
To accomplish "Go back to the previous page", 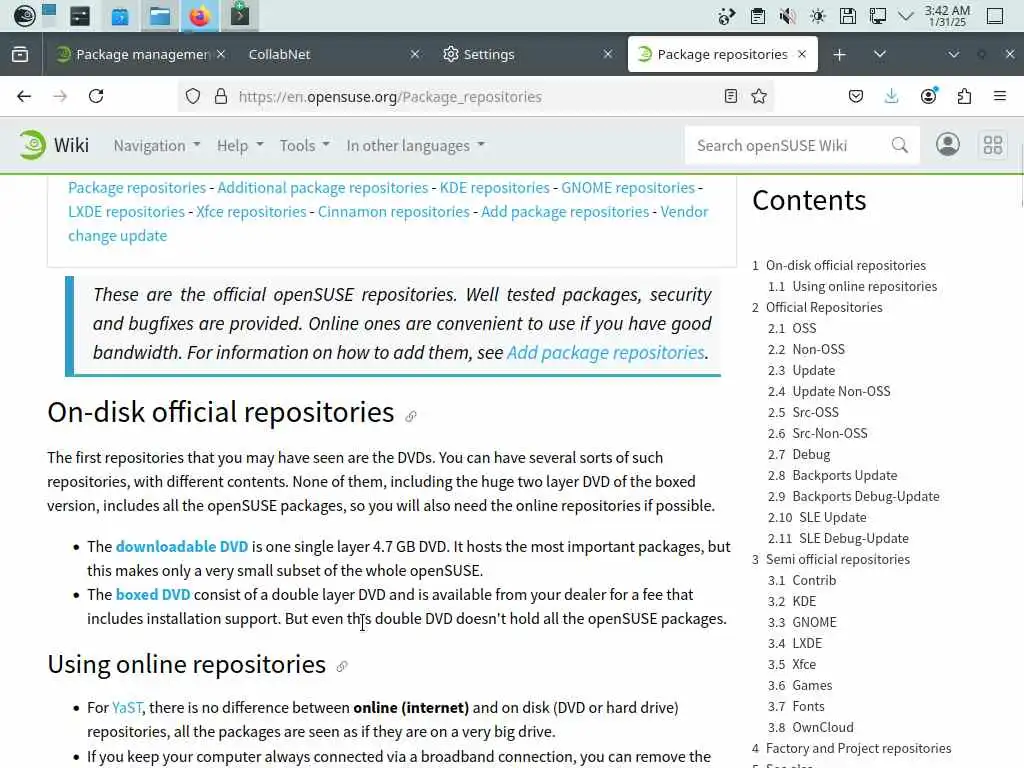I will [x=24, y=97].
